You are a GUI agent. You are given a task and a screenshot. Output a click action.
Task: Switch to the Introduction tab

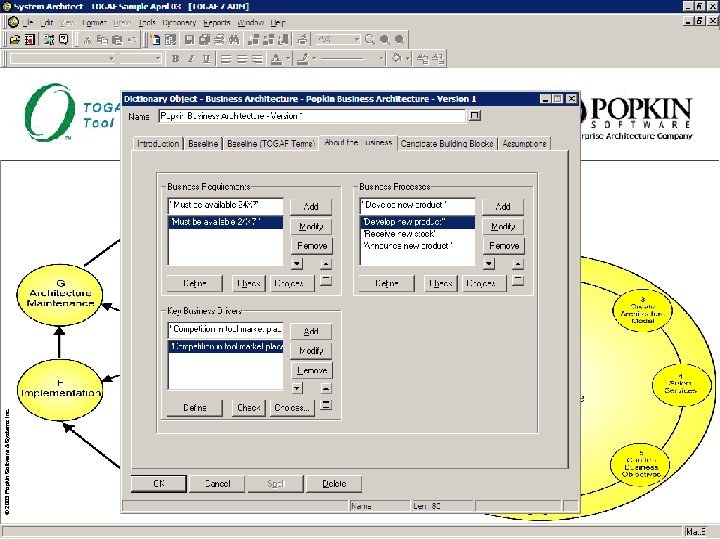(x=158, y=144)
